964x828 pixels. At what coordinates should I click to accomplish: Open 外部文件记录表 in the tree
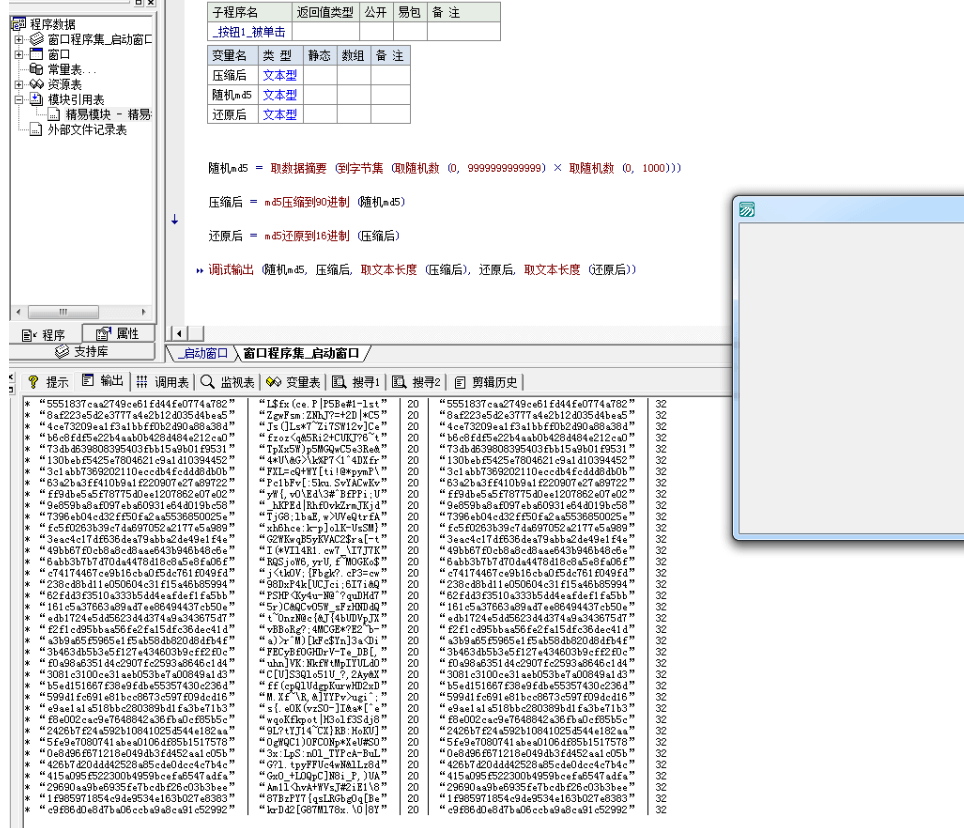[87, 129]
